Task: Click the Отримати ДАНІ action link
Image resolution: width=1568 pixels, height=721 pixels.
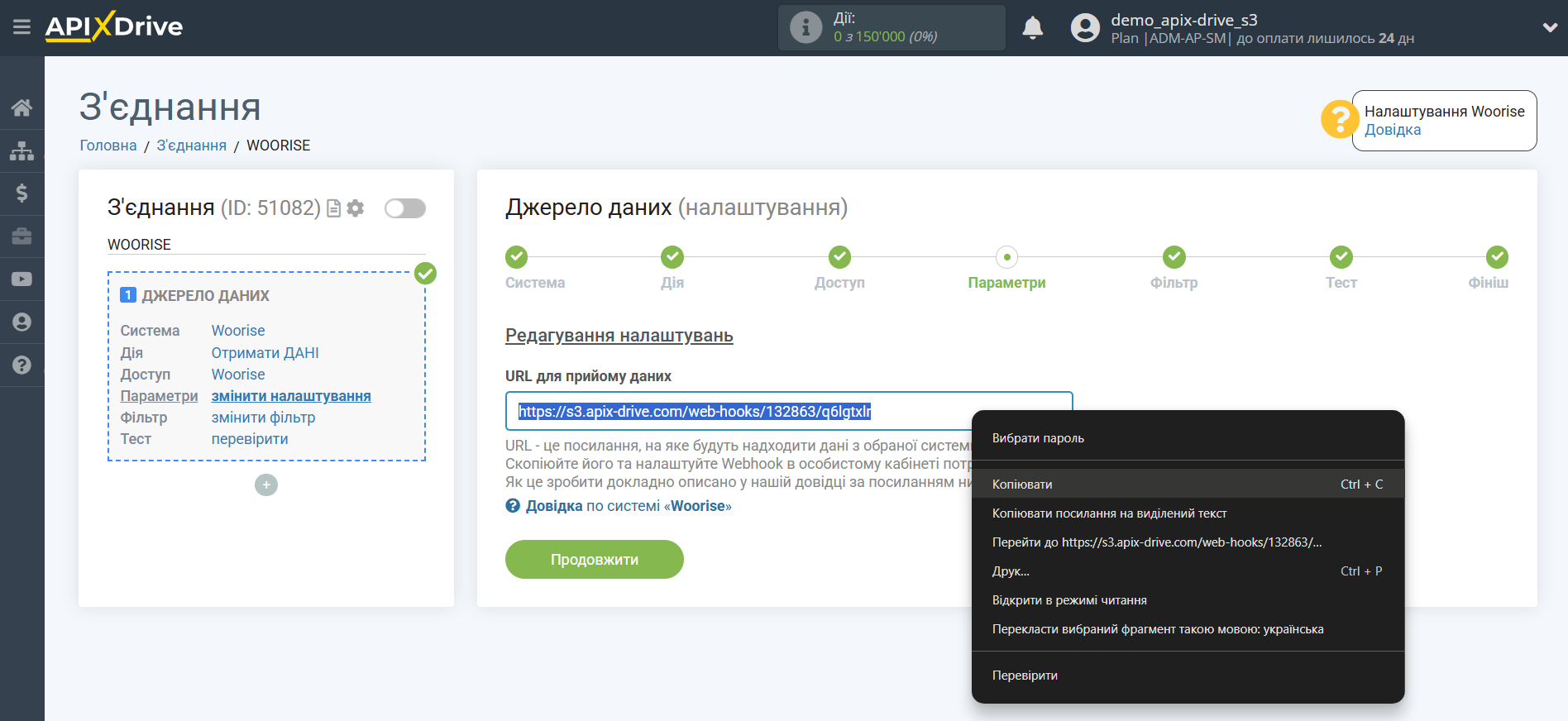Action: pyautogui.click(x=265, y=353)
